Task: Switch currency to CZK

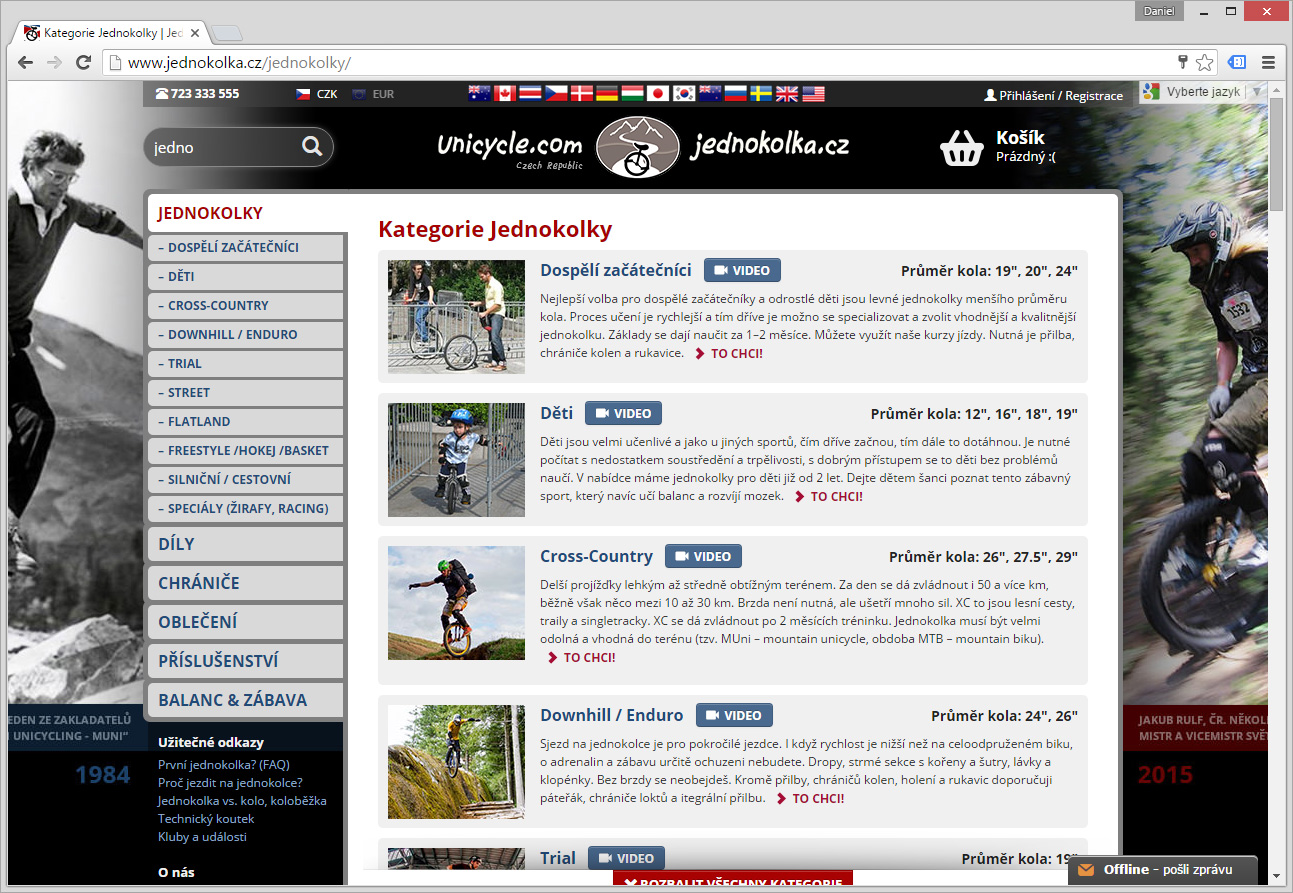Action: point(317,94)
